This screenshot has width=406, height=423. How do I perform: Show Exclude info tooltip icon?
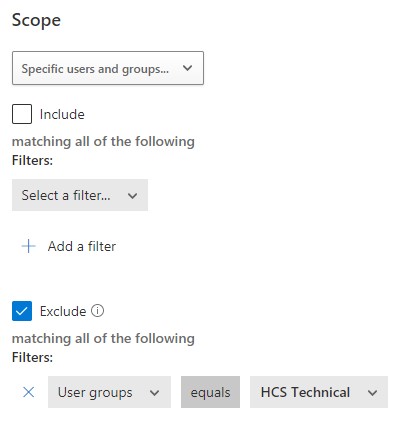coord(98,311)
